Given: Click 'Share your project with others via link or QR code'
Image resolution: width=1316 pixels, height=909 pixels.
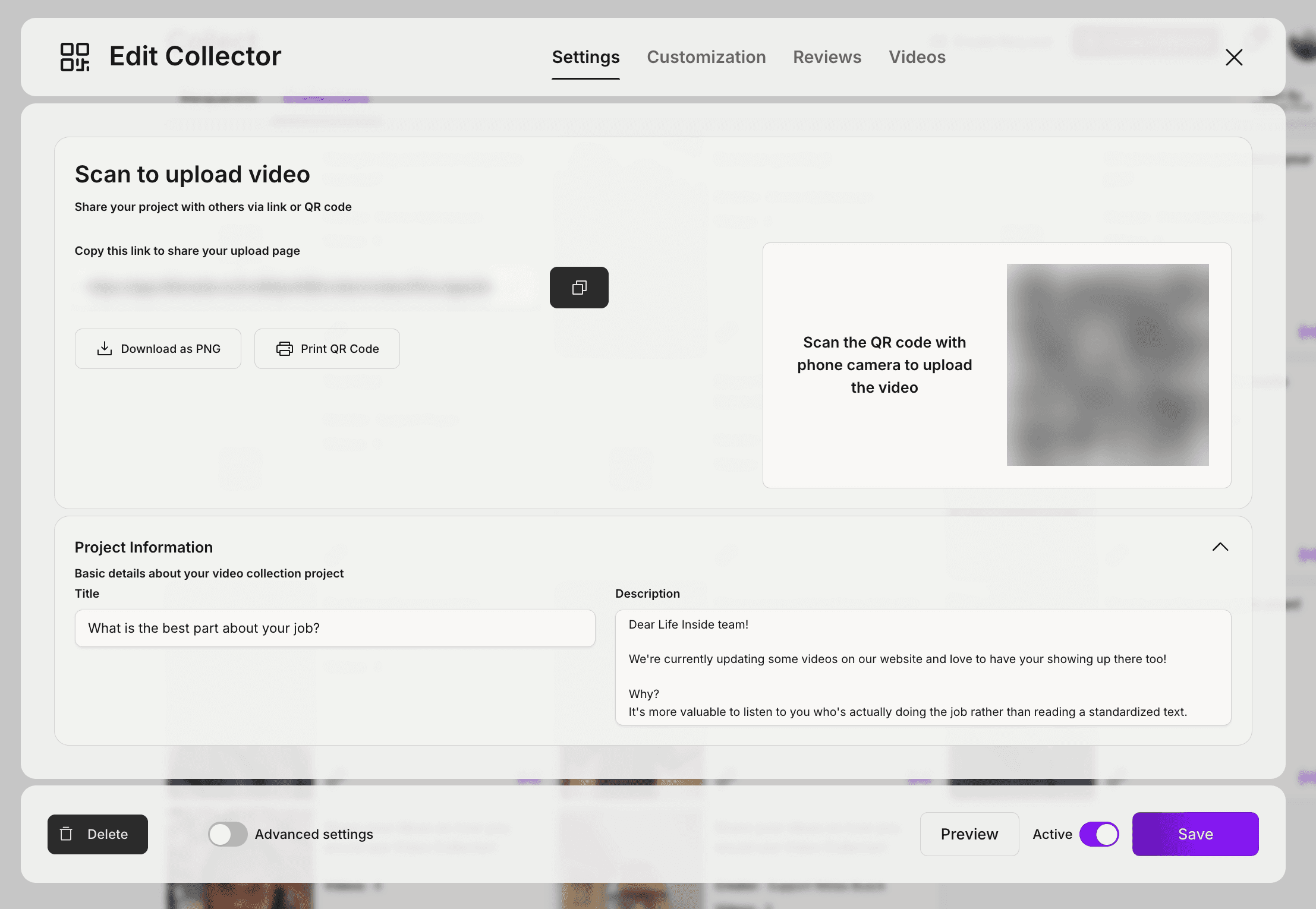Looking at the screenshot, I should click(213, 207).
